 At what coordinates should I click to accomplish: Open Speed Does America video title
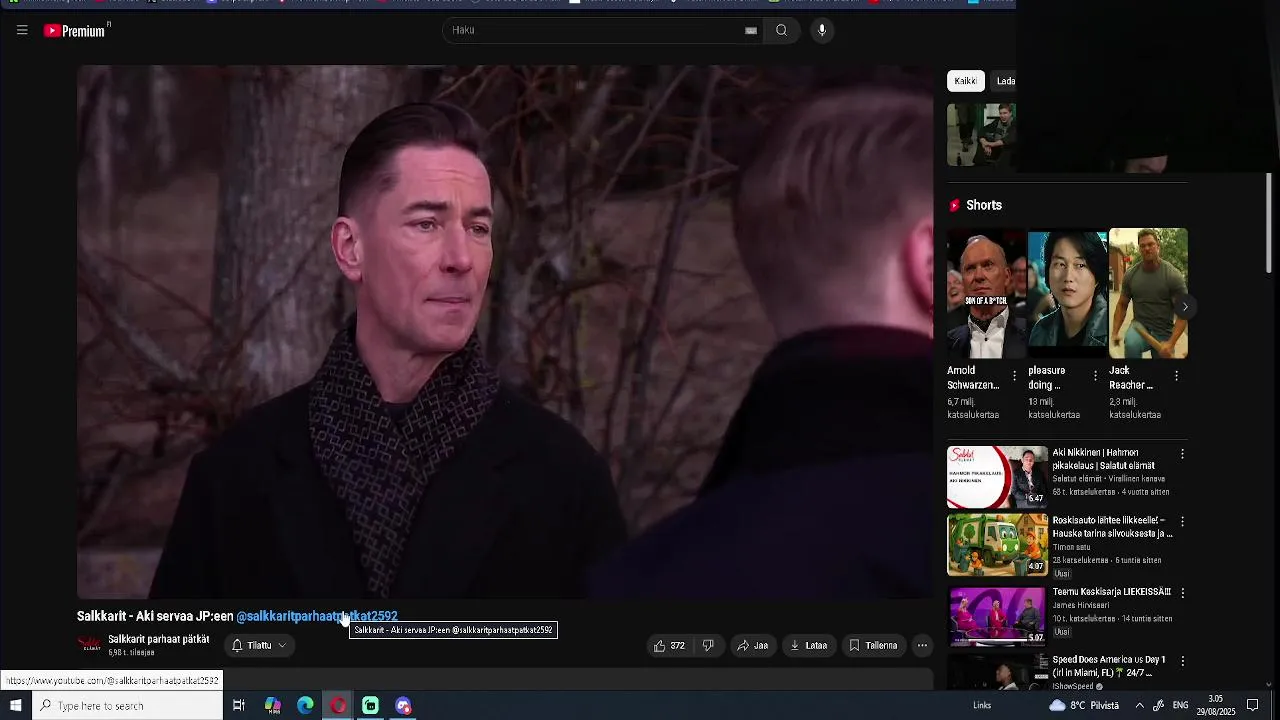(1109, 666)
